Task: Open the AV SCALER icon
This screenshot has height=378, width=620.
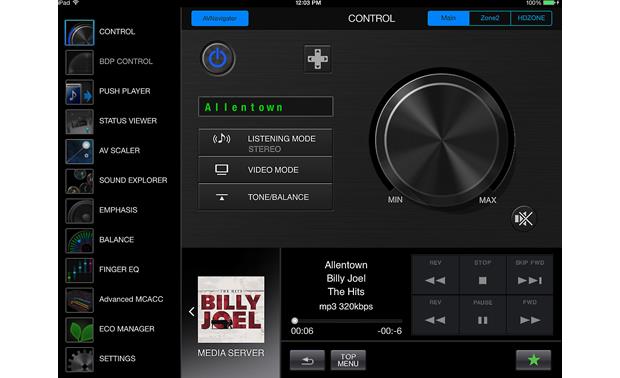Action: [79, 151]
